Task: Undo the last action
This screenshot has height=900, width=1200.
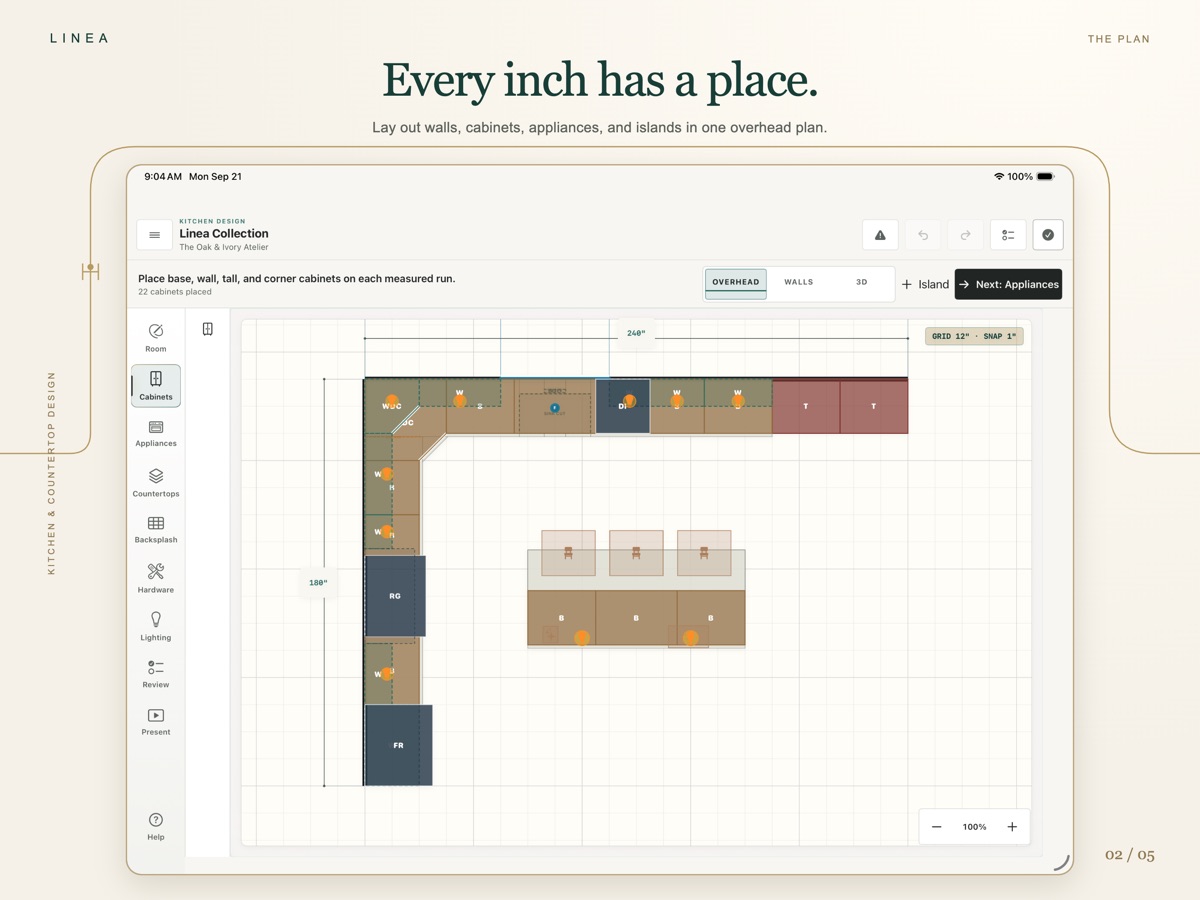Action: pos(923,235)
